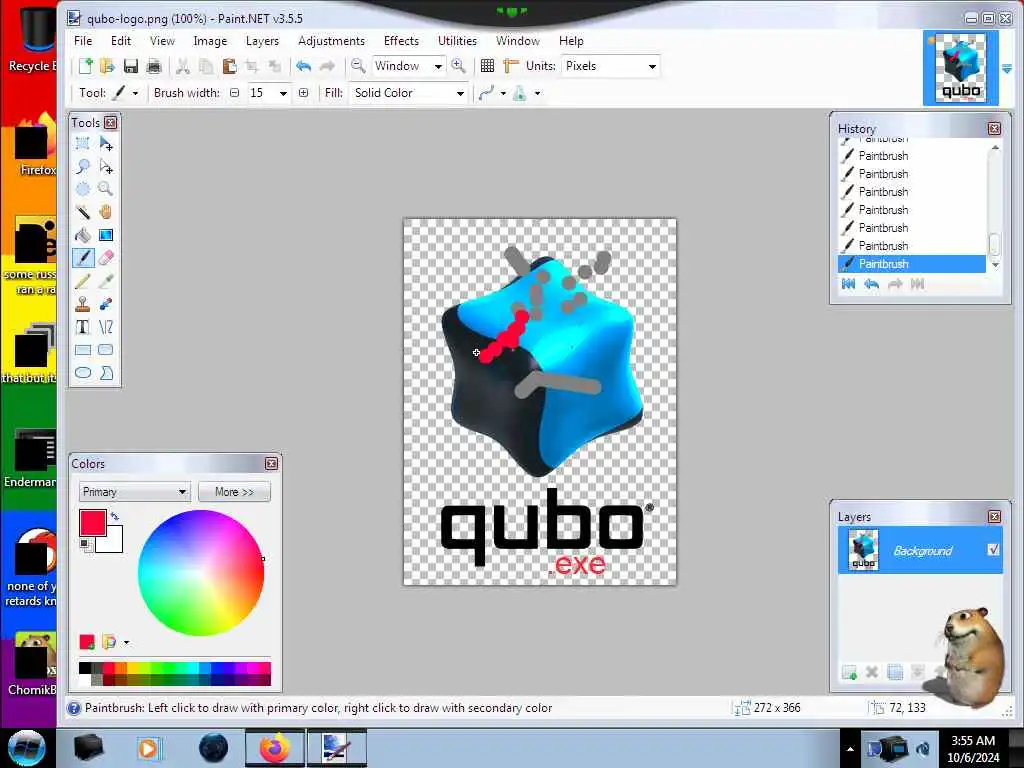This screenshot has width=1024, height=768.
Task: Select the Line/Curve tool
Action: coord(106,327)
